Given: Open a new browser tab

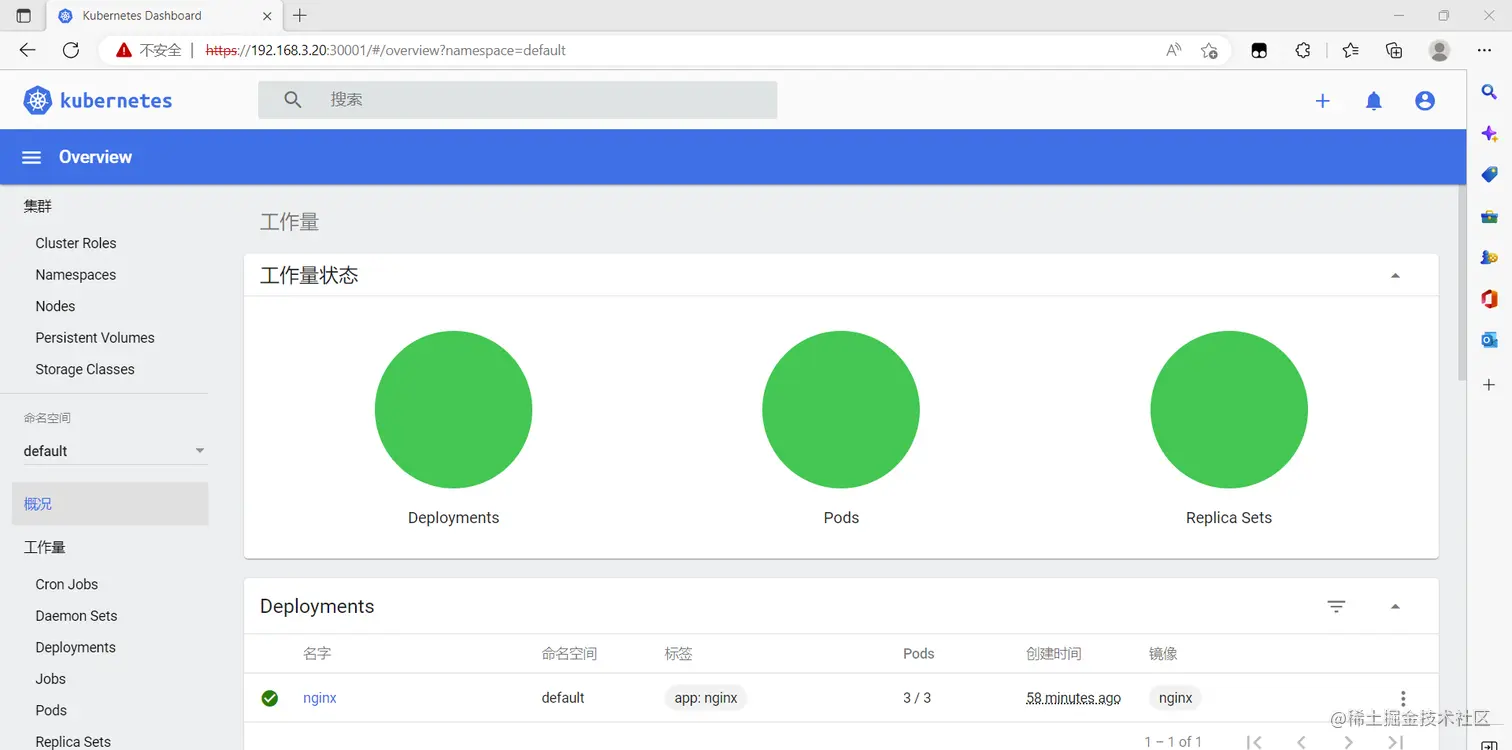Looking at the screenshot, I should coord(299,15).
